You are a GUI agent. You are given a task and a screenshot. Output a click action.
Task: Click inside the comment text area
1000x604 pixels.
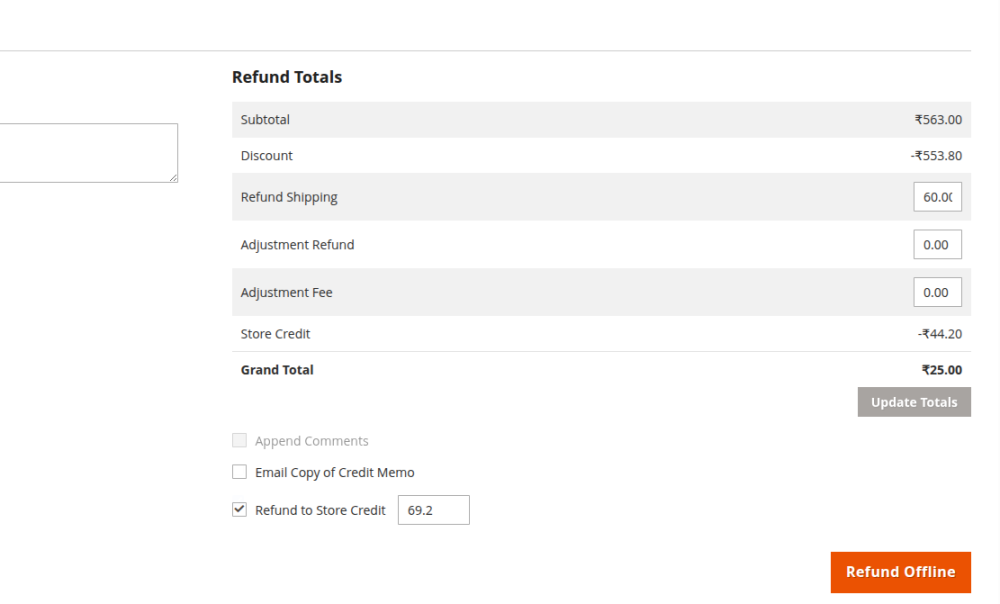(85, 152)
